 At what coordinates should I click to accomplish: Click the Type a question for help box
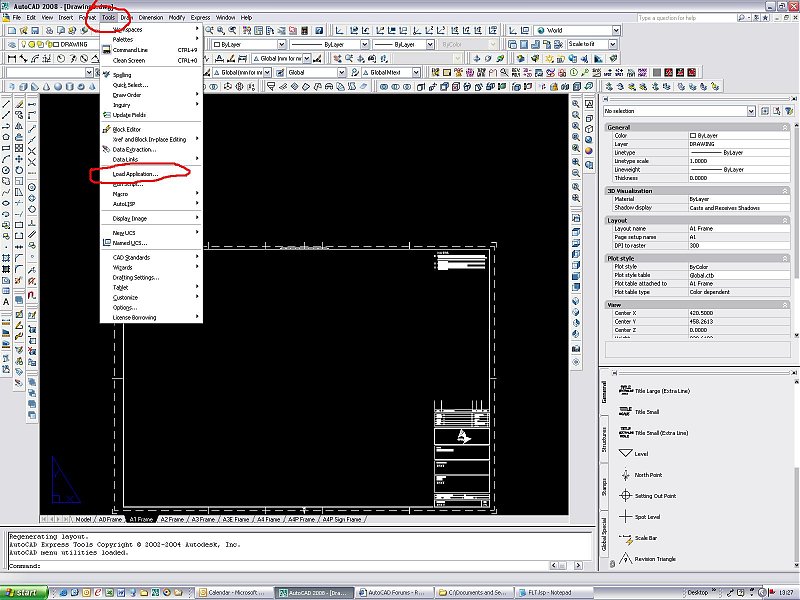[685, 18]
